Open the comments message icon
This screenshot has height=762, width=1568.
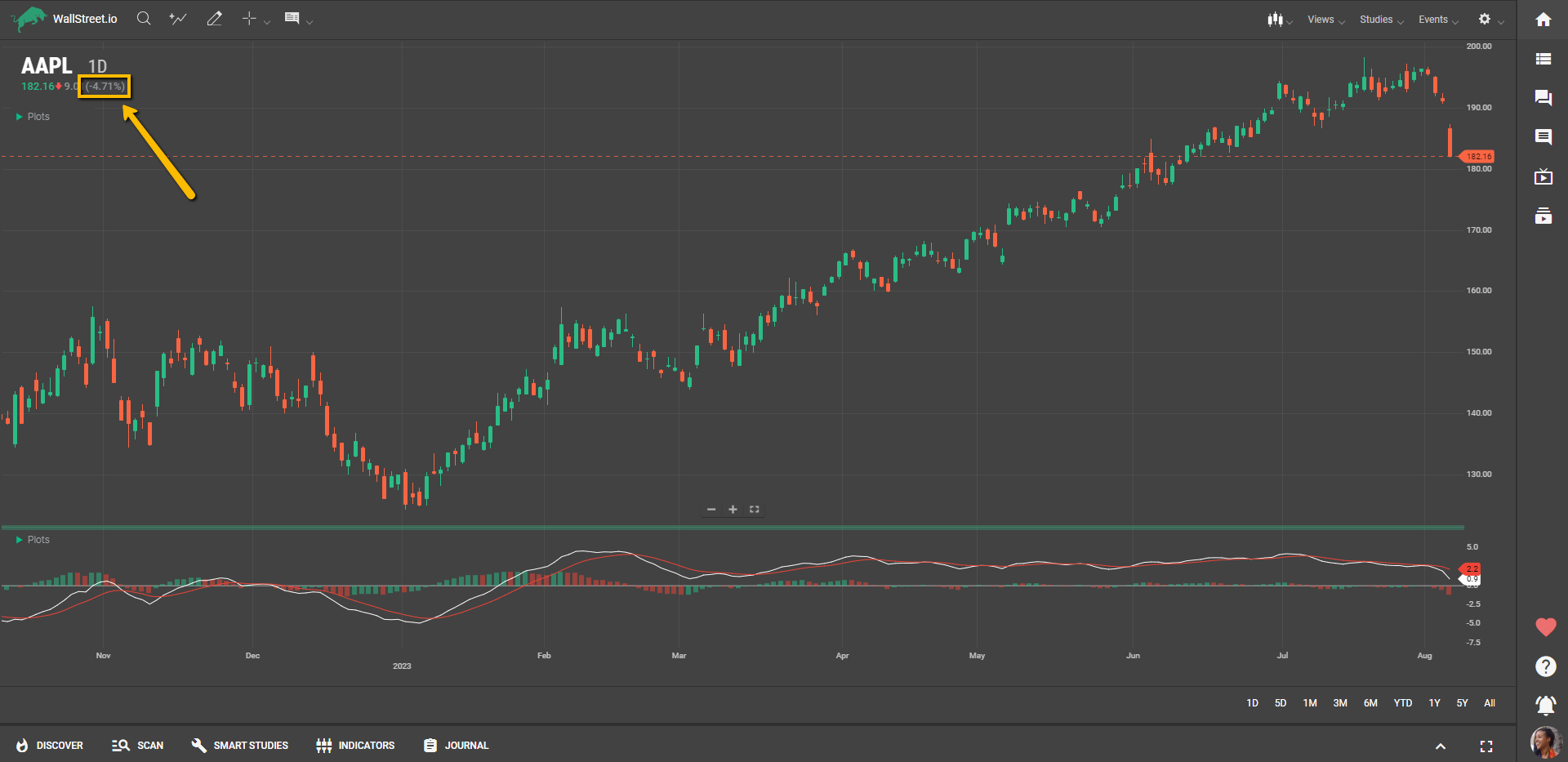1543,137
